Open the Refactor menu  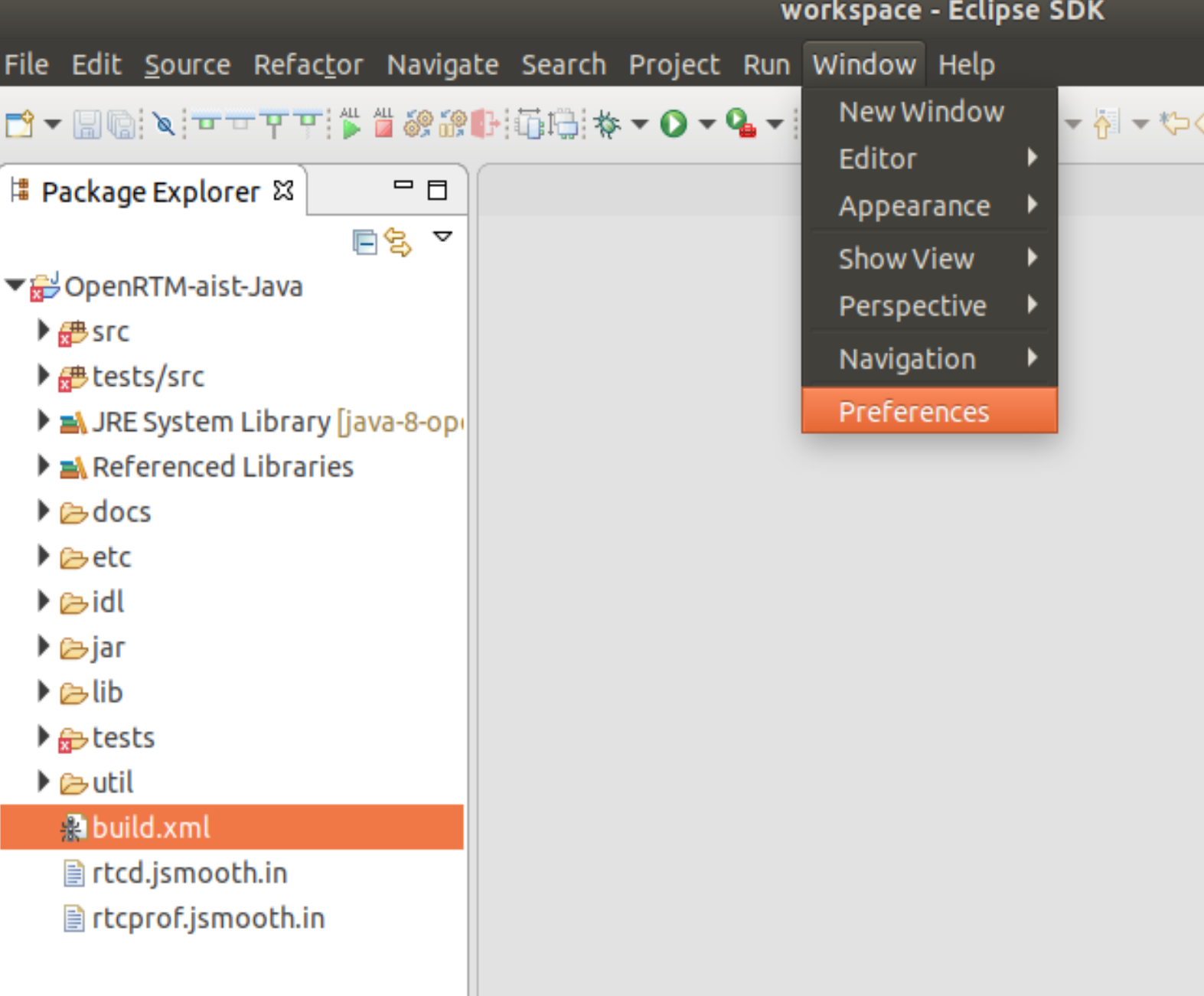[308, 64]
